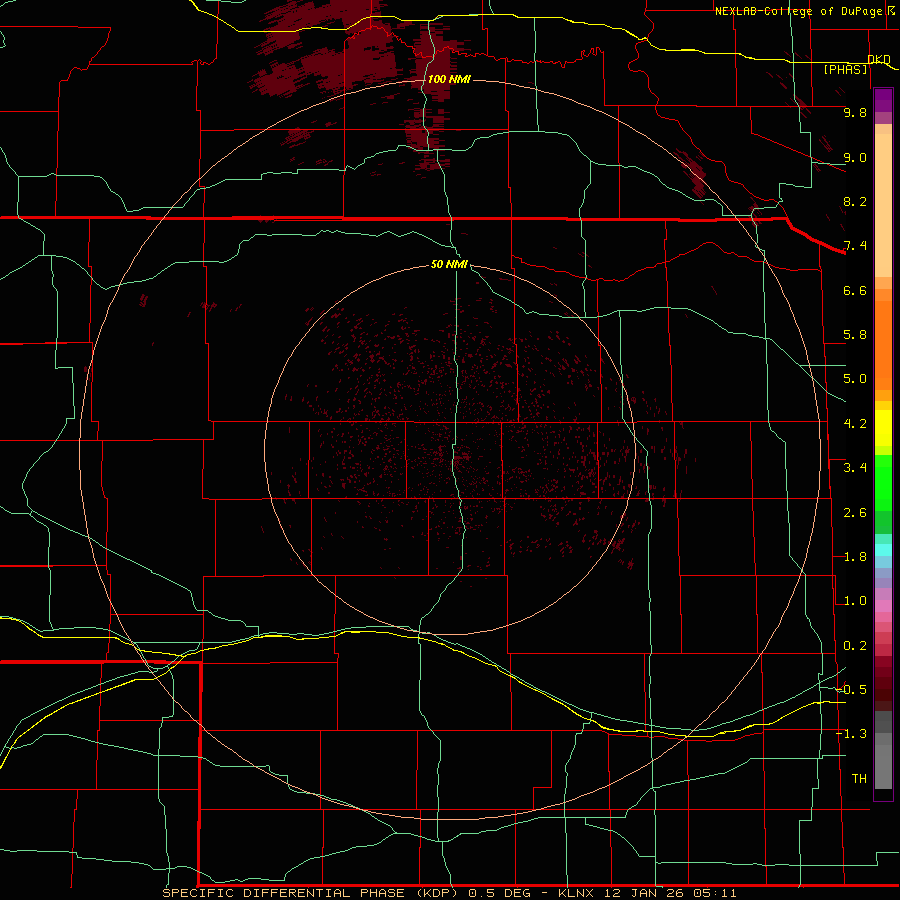This screenshot has height=900, width=900.
Task: Click the 8.2 scale value
Action: click(x=855, y=202)
